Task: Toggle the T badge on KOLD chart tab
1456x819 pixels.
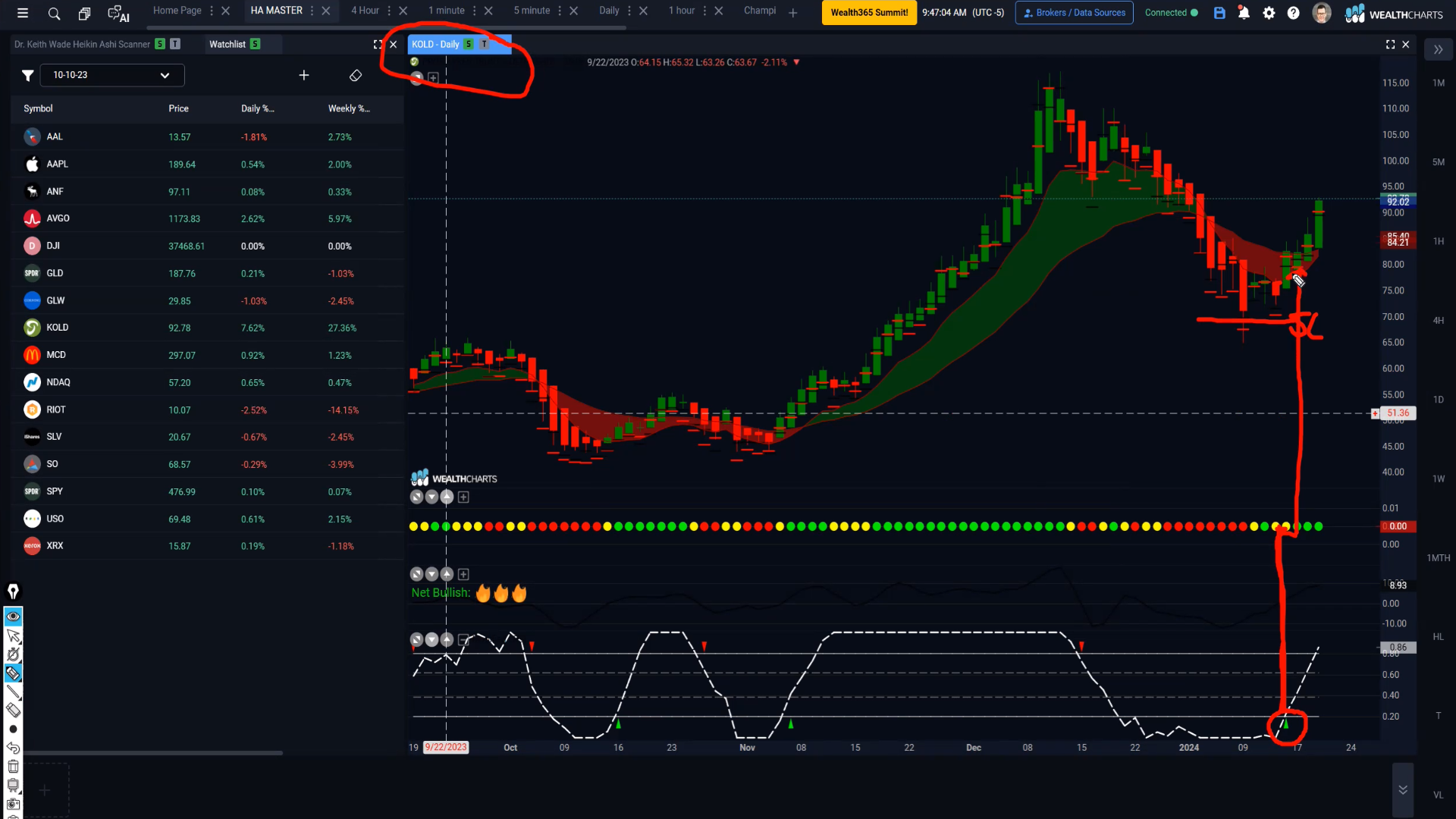Action: (x=484, y=44)
